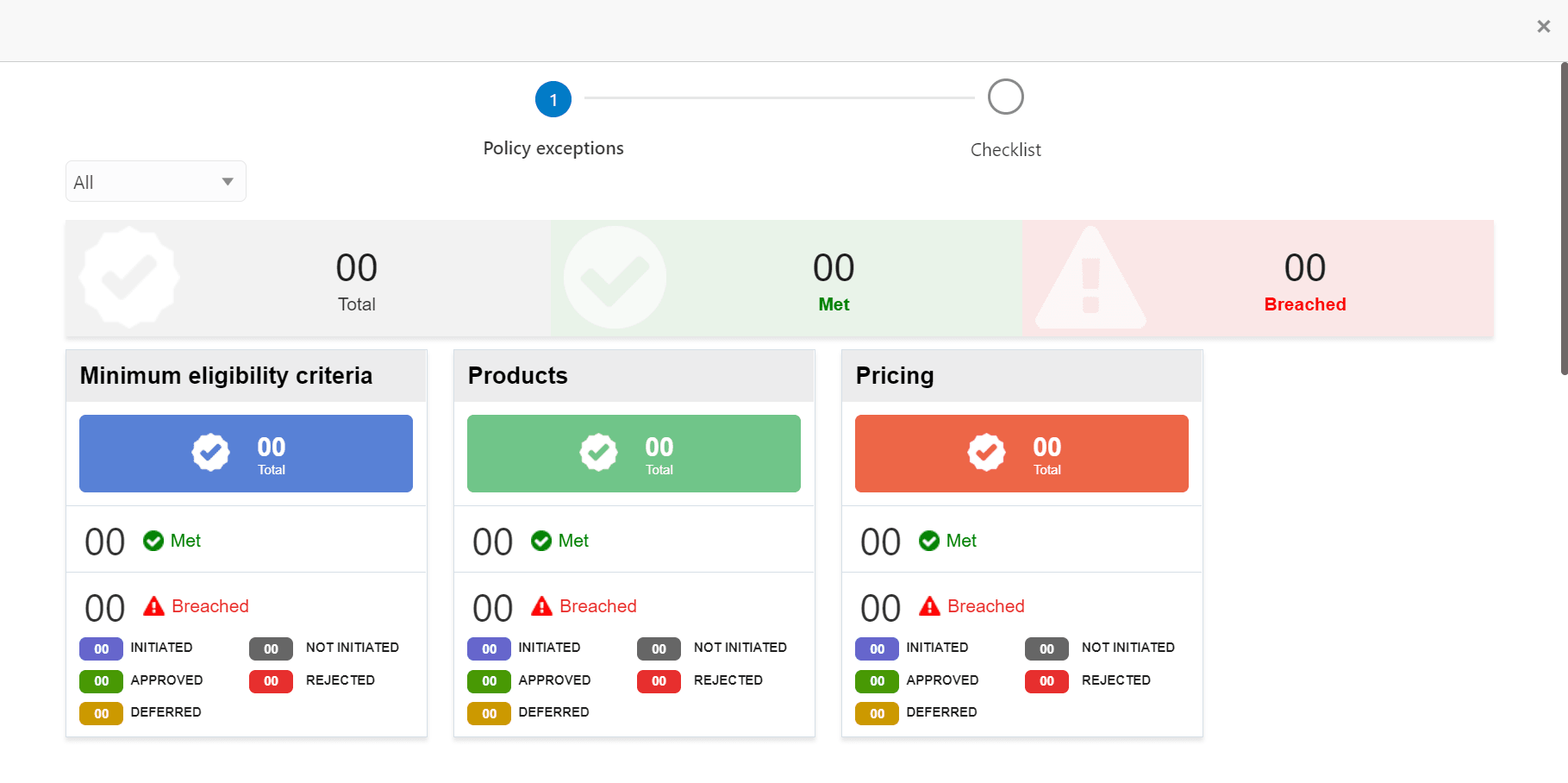1568x783 pixels.
Task: Click the INITIATED count badge in Minimum eligibility
Action: [x=101, y=648]
